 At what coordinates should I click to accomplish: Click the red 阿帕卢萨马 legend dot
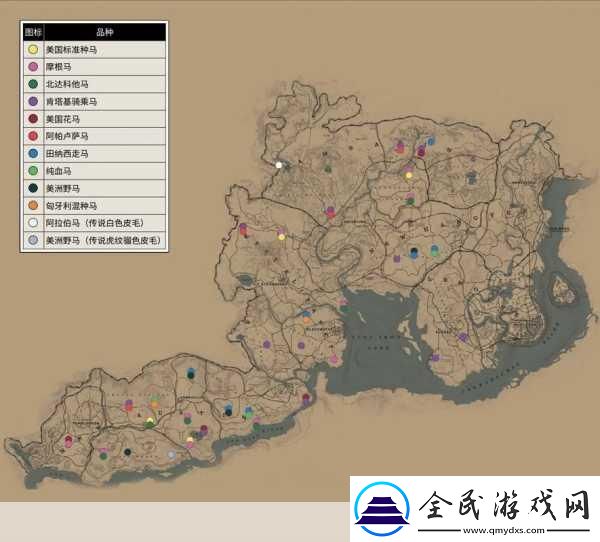pyautogui.click(x=33, y=136)
